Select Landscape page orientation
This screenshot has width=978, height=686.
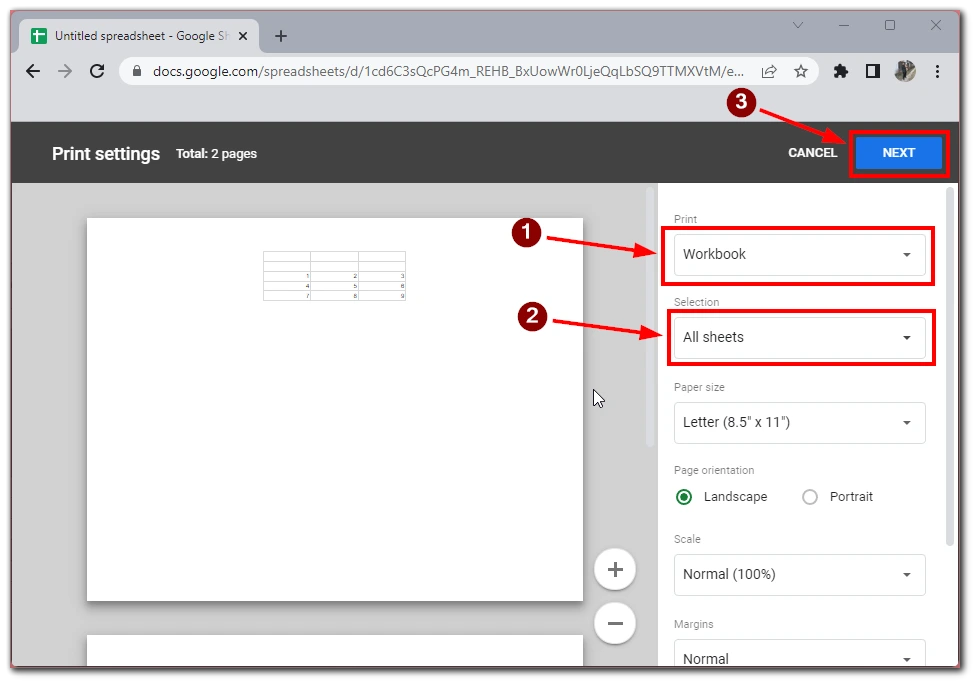(684, 497)
